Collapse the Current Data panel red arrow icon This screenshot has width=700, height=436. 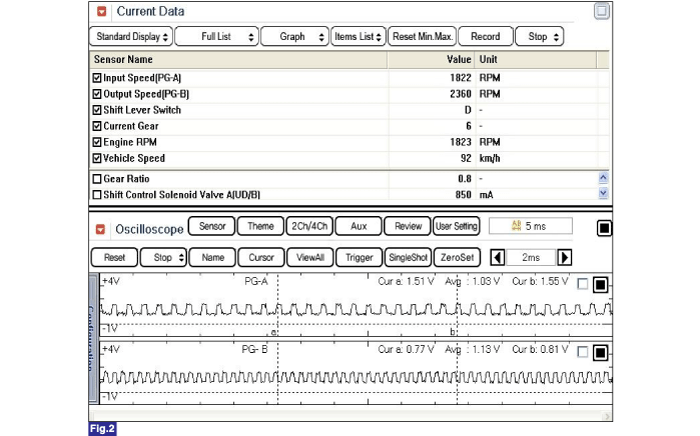[102, 12]
